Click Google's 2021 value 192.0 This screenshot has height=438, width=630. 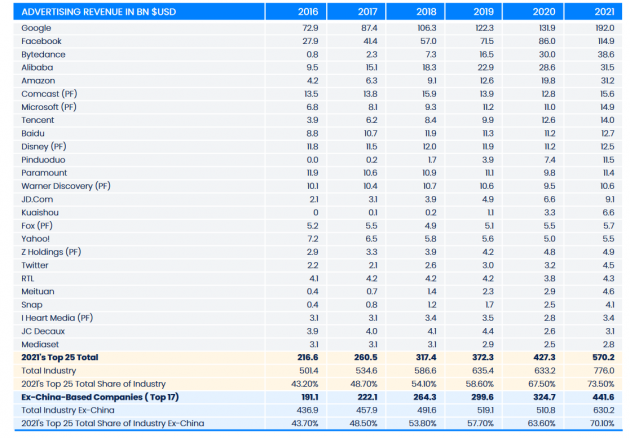pos(604,28)
